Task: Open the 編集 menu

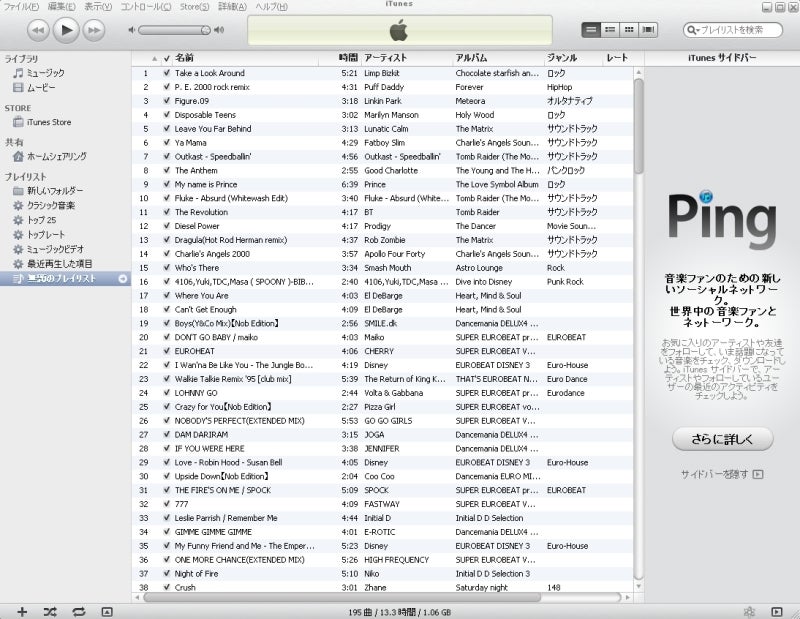Action: [x=61, y=6]
